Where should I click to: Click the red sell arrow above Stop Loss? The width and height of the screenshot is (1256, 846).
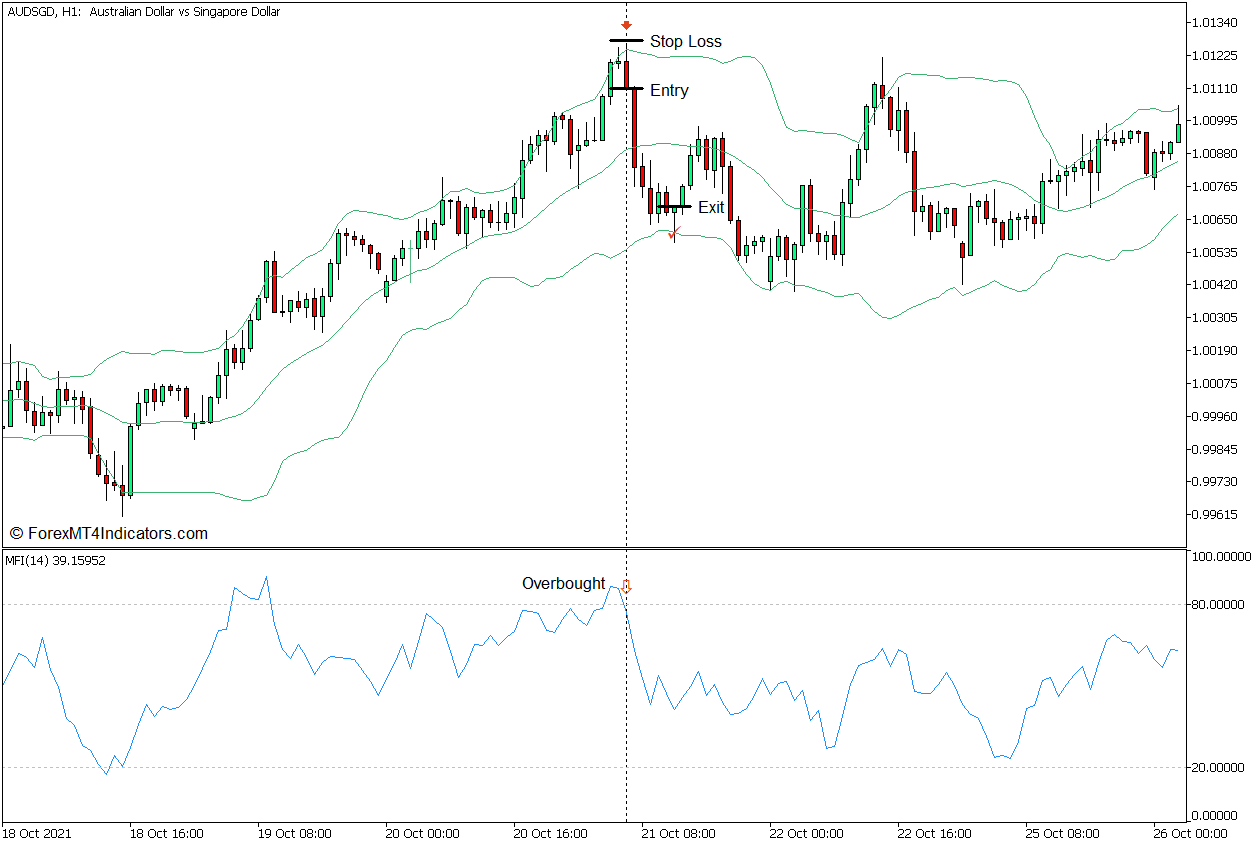coord(627,25)
